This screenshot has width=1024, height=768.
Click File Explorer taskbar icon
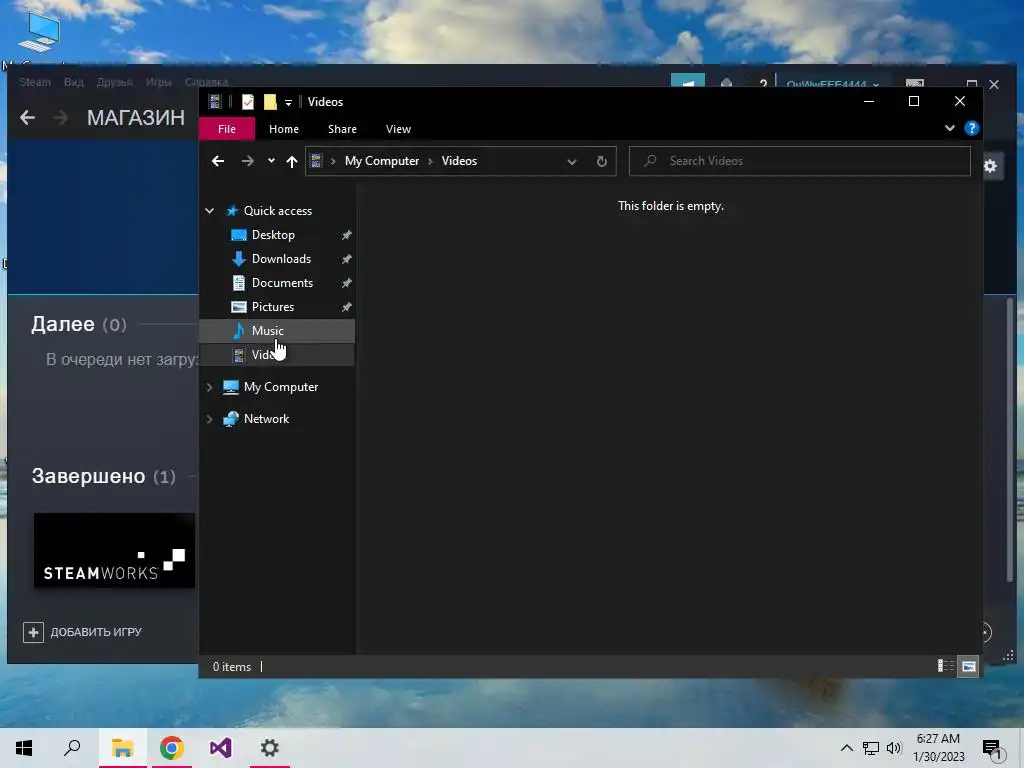coord(122,748)
